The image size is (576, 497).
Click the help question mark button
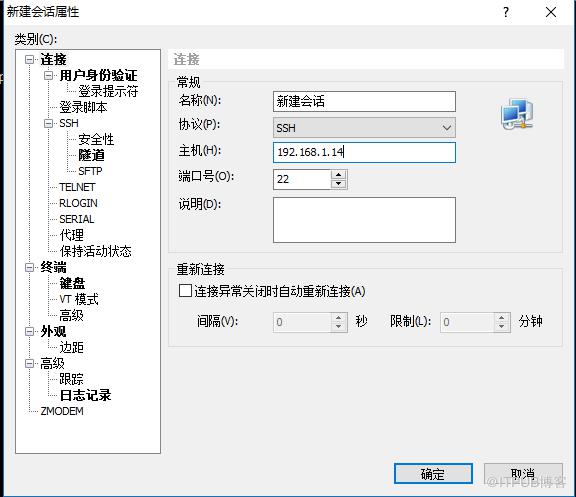(x=506, y=12)
